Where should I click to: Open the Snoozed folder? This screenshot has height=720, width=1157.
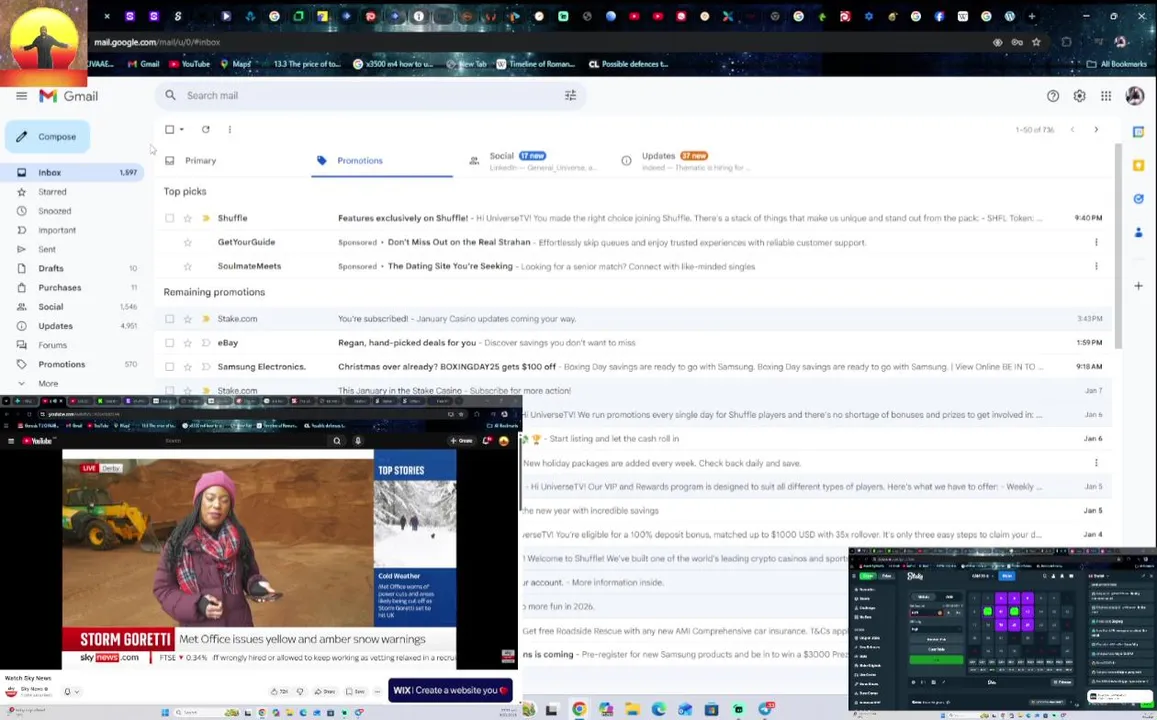55,211
